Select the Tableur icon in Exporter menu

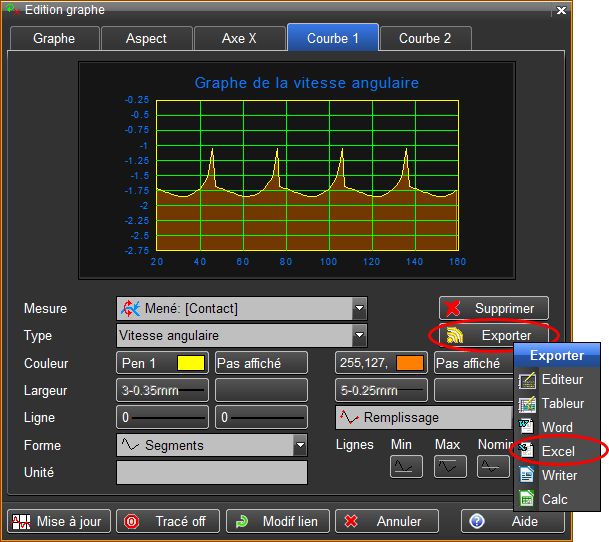[x=528, y=404]
